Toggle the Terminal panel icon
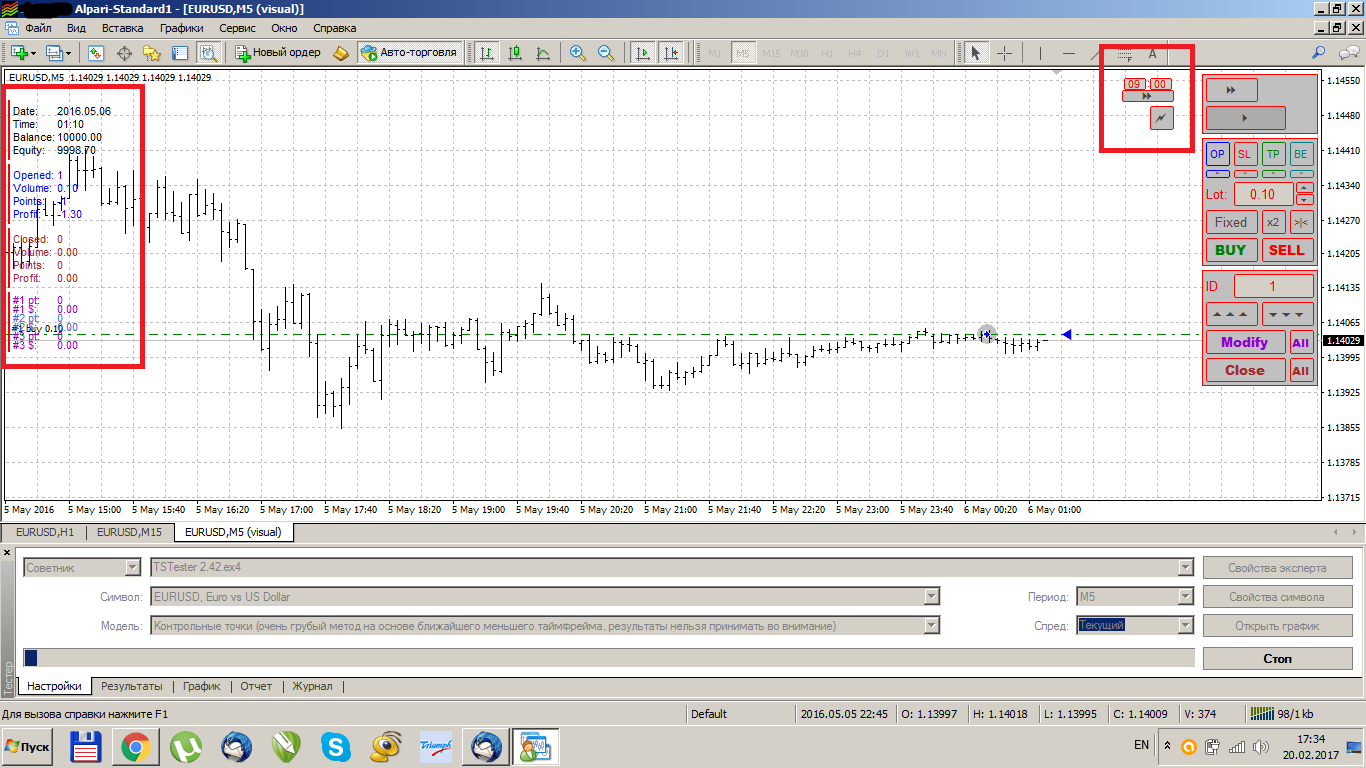Screen dimensions: 1366x768 [x=180, y=52]
